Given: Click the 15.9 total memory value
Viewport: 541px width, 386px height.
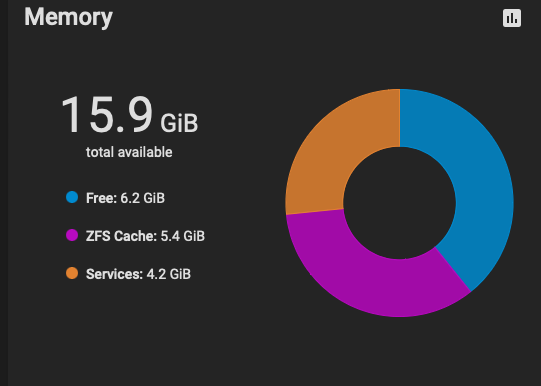Looking at the screenshot, I should (x=107, y=115).
